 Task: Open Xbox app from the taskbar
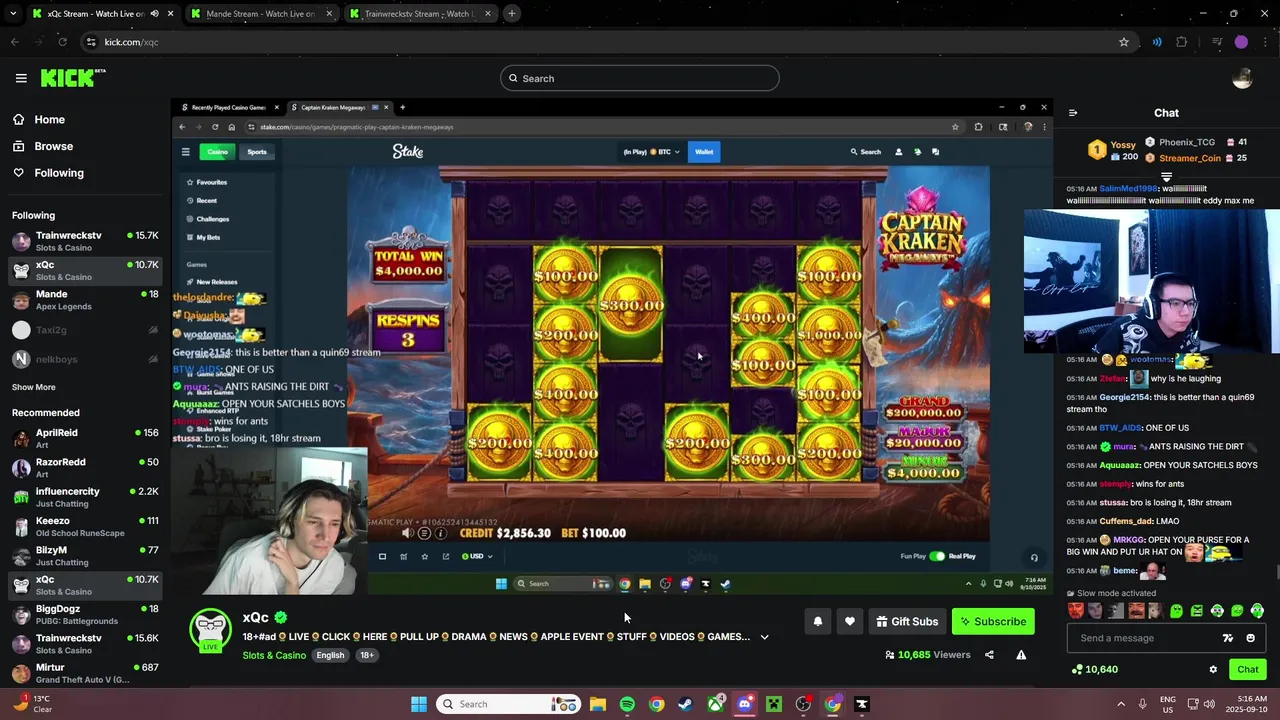click(715, 704)
